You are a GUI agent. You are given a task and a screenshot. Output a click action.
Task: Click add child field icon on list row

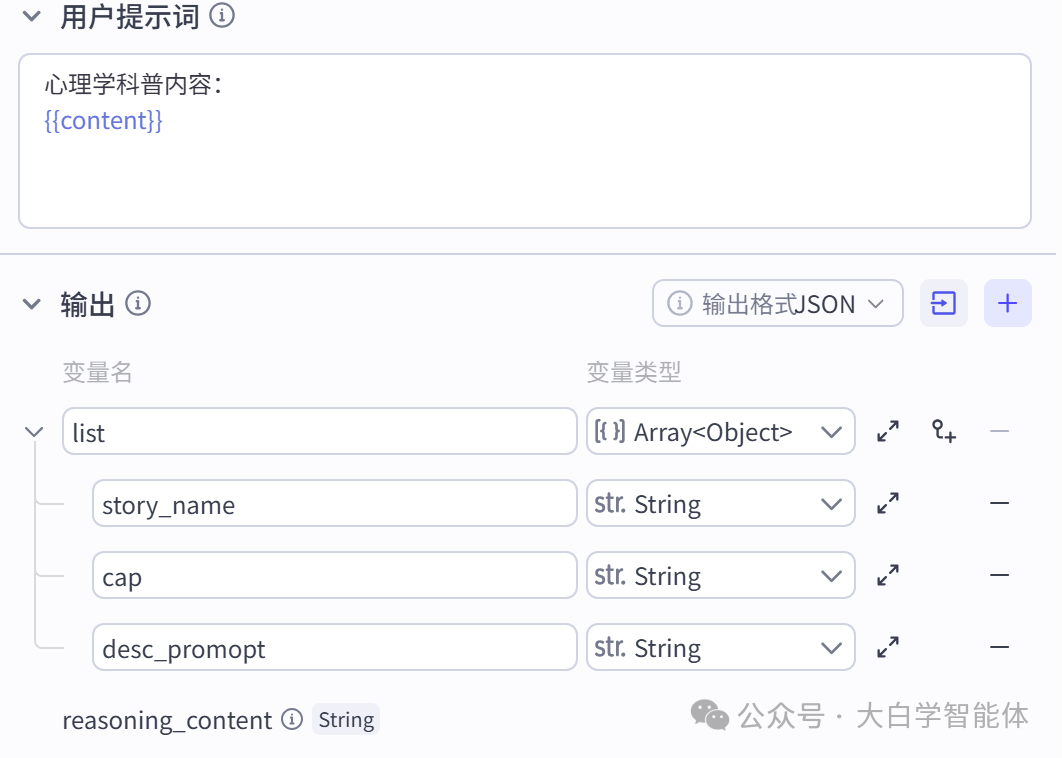tap(944, 431)
